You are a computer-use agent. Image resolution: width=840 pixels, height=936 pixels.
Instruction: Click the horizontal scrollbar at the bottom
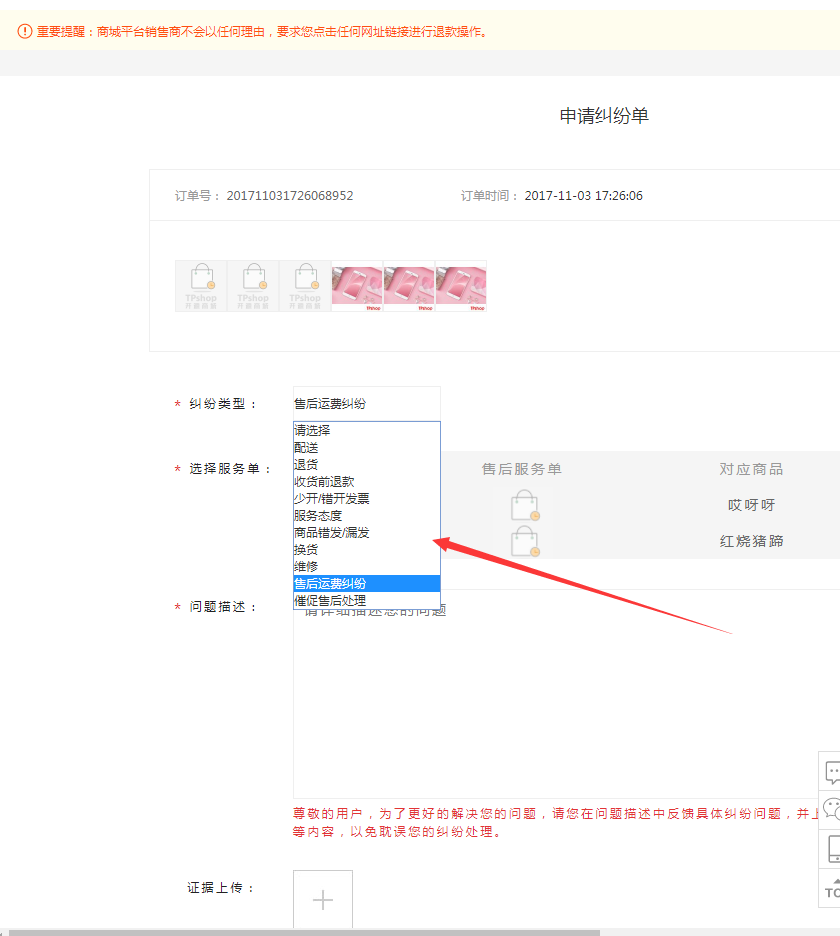(x=300, y=931)
